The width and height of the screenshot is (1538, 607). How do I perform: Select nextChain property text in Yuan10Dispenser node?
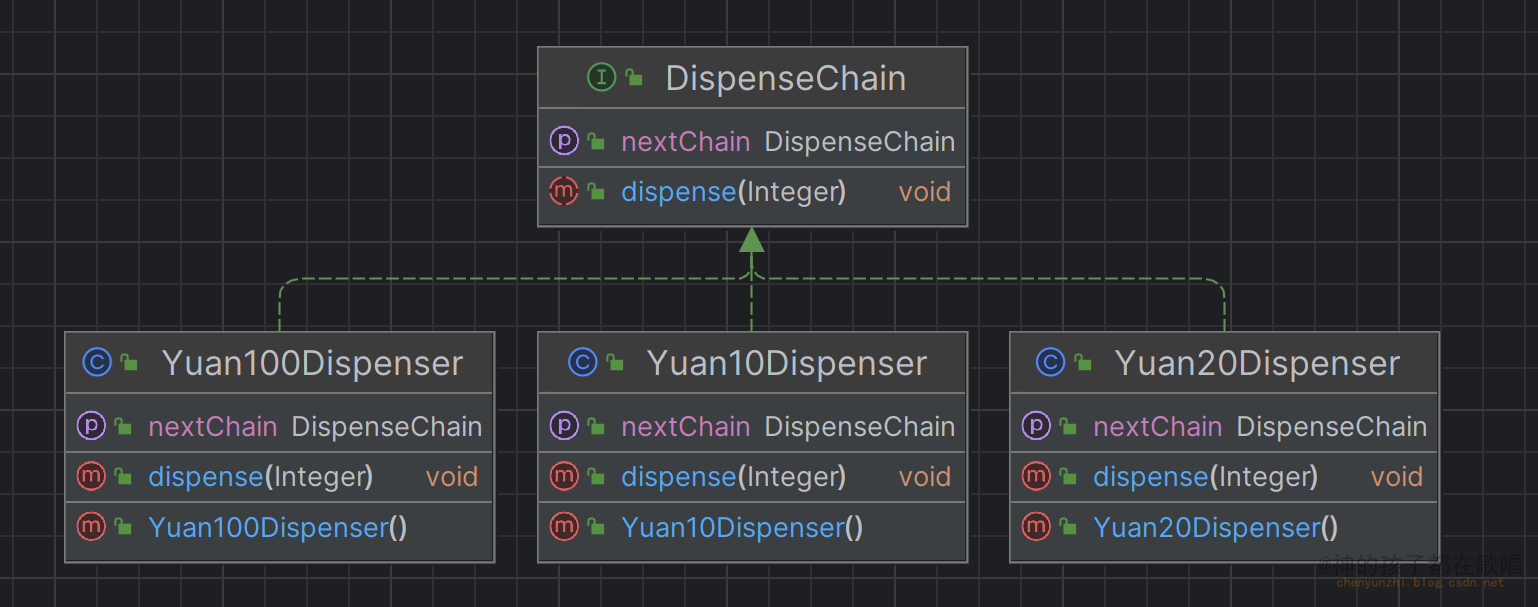pyautogui.click(x=686, y=427)
